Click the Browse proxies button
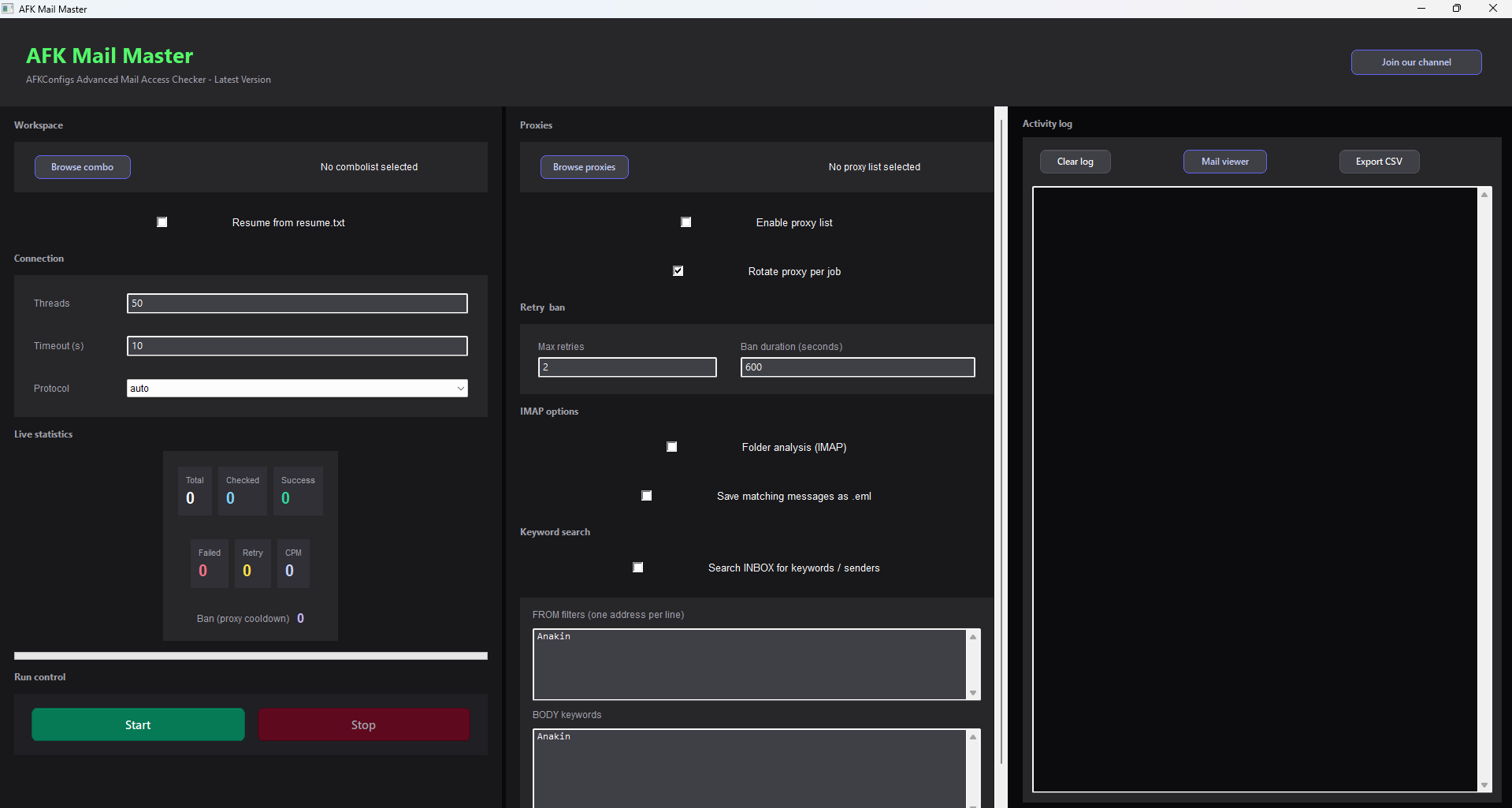This screenshot has height=808, width=1512. pos(585,167)
